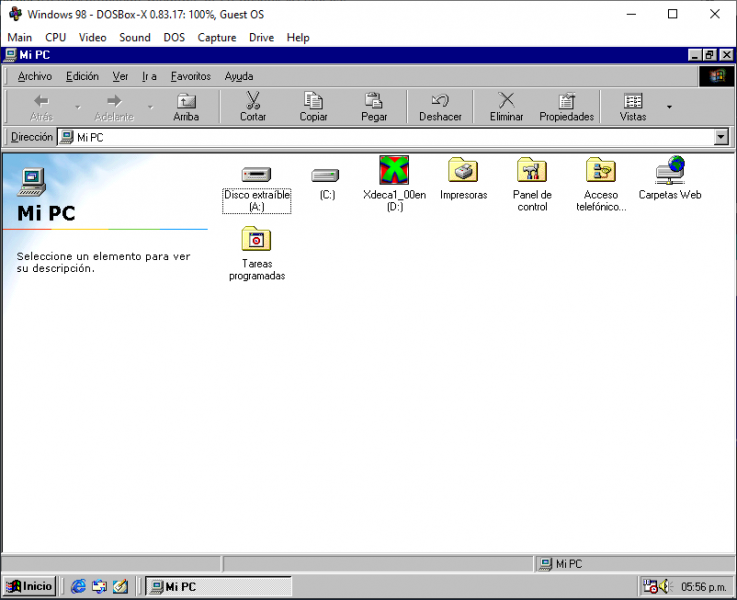Open the Favoritos menu
This screenshot has height=600, width=737.
[190, 76]
